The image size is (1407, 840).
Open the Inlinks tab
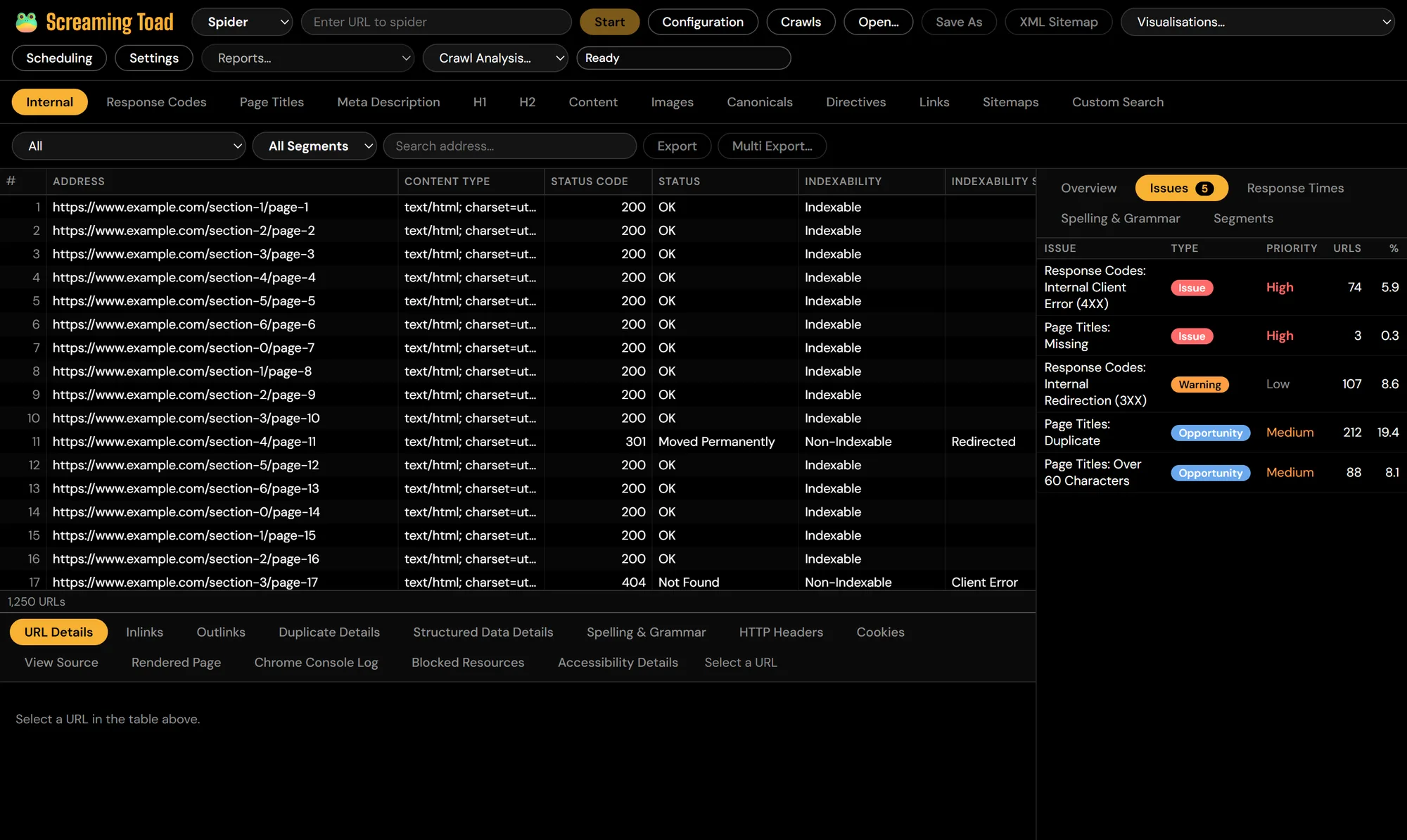[x=144, y=632]
